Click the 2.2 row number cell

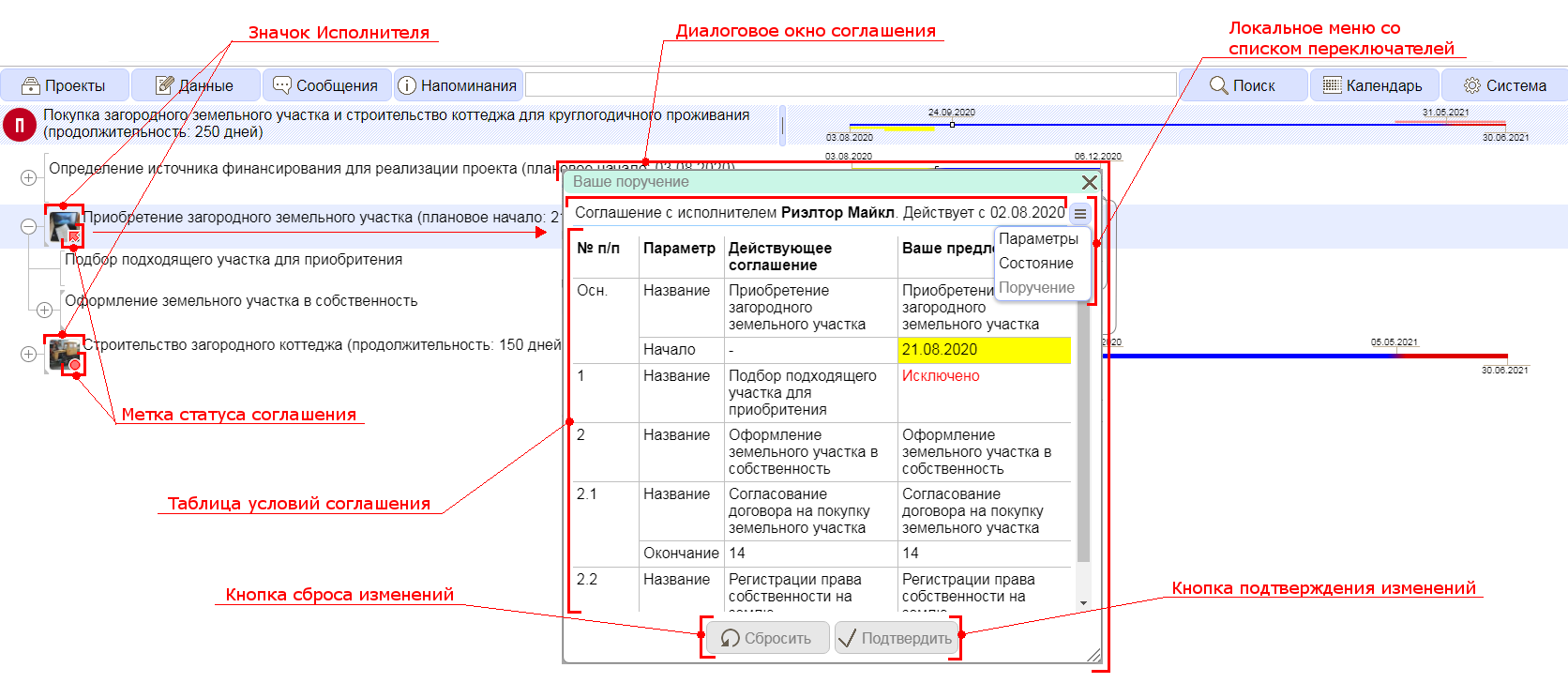coord(606,590)
